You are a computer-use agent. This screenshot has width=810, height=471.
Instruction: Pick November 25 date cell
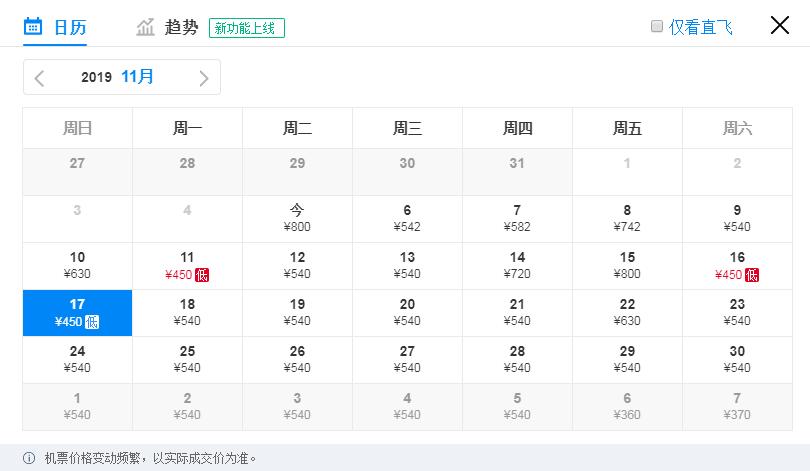187,360
